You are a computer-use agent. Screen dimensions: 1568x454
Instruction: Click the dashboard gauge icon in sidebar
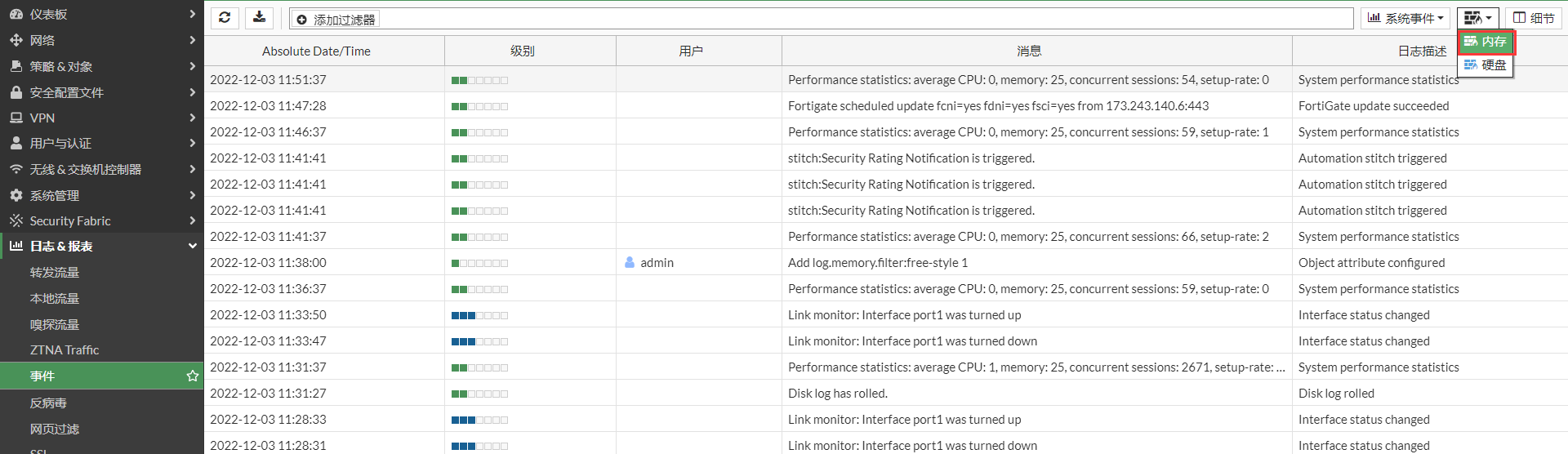pyautogui.click(x=16, y=14)
